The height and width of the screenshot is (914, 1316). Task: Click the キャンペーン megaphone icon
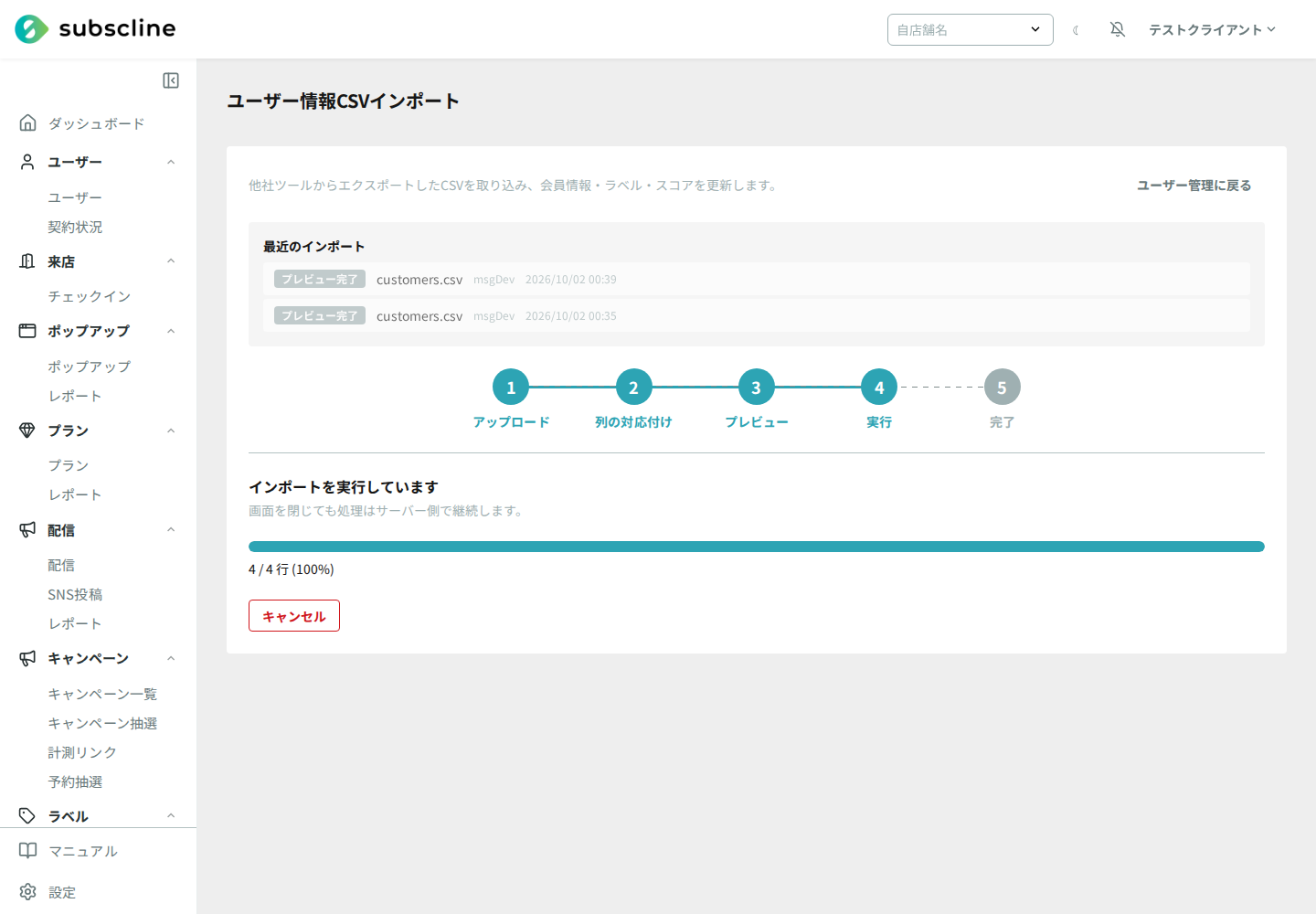pyautogui.click(x=27, y=658)
